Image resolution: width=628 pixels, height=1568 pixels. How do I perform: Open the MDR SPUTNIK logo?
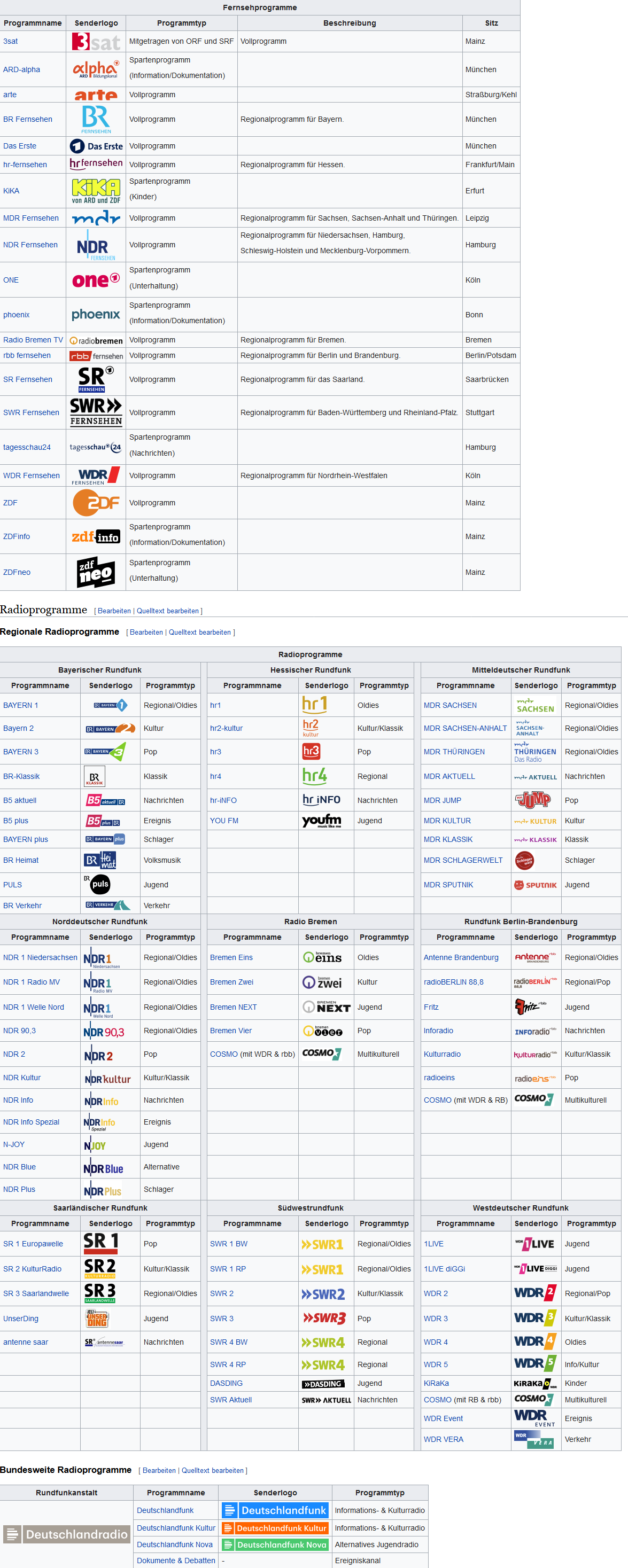[536, 885]
